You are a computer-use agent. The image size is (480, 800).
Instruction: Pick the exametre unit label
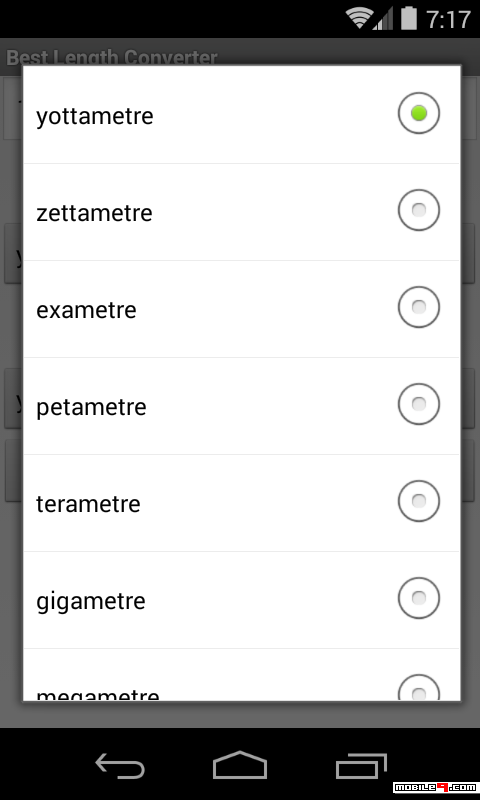86,310
